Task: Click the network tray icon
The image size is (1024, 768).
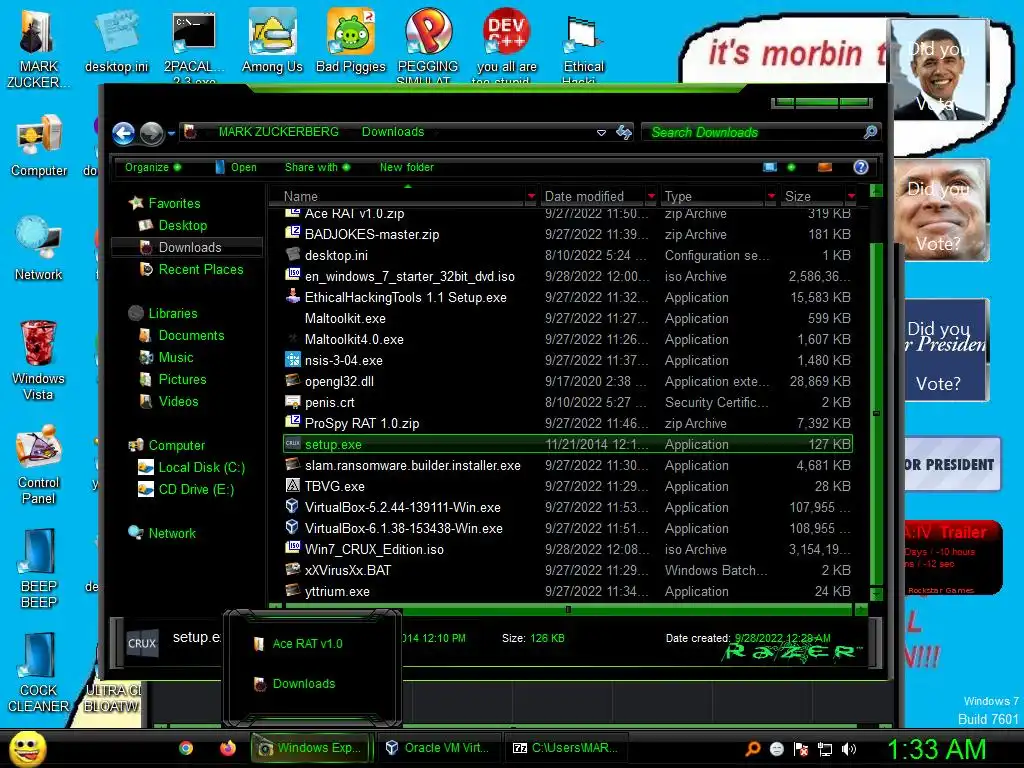Action: pyautogui.click(x=825, y=749)
